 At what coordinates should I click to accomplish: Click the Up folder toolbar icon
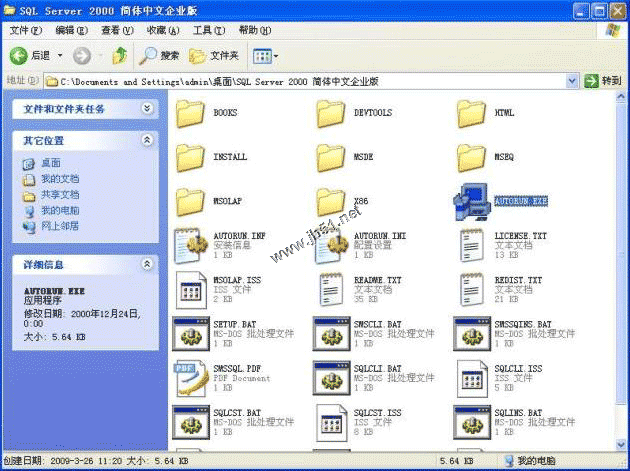coord(120,56)
